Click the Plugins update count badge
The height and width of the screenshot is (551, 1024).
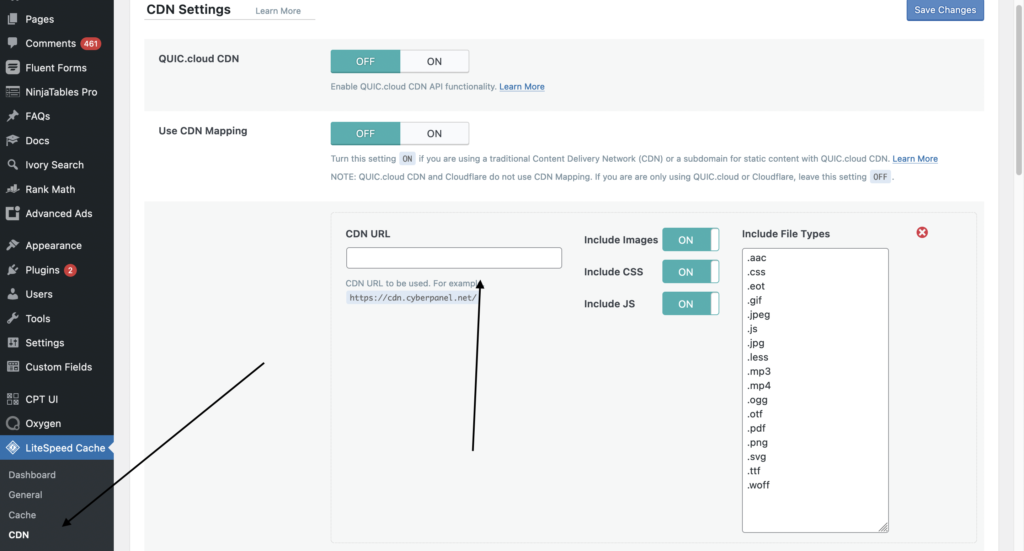click(x=70, y=270)
